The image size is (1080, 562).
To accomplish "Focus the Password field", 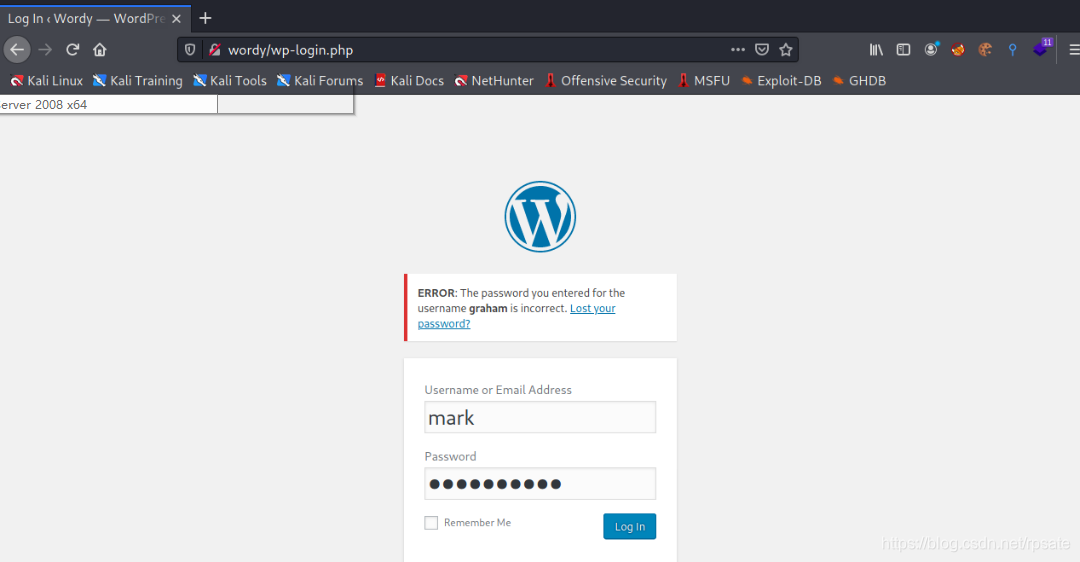I will point(540,483).
